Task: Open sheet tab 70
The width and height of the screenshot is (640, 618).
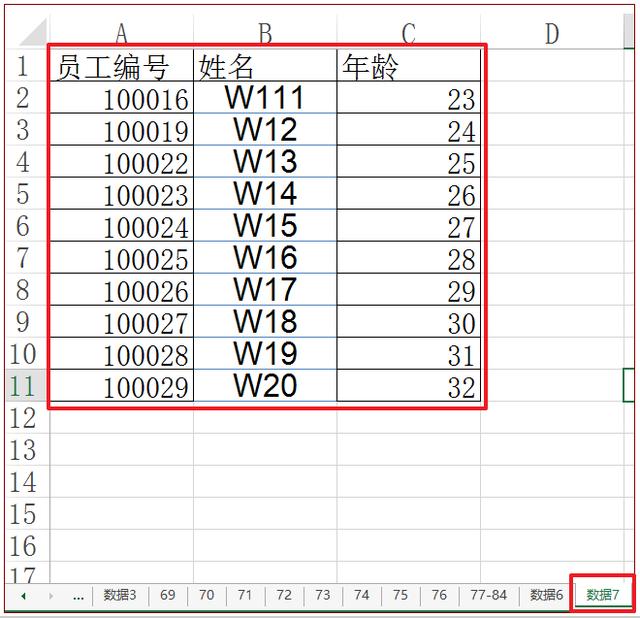Action: point(207,595)
